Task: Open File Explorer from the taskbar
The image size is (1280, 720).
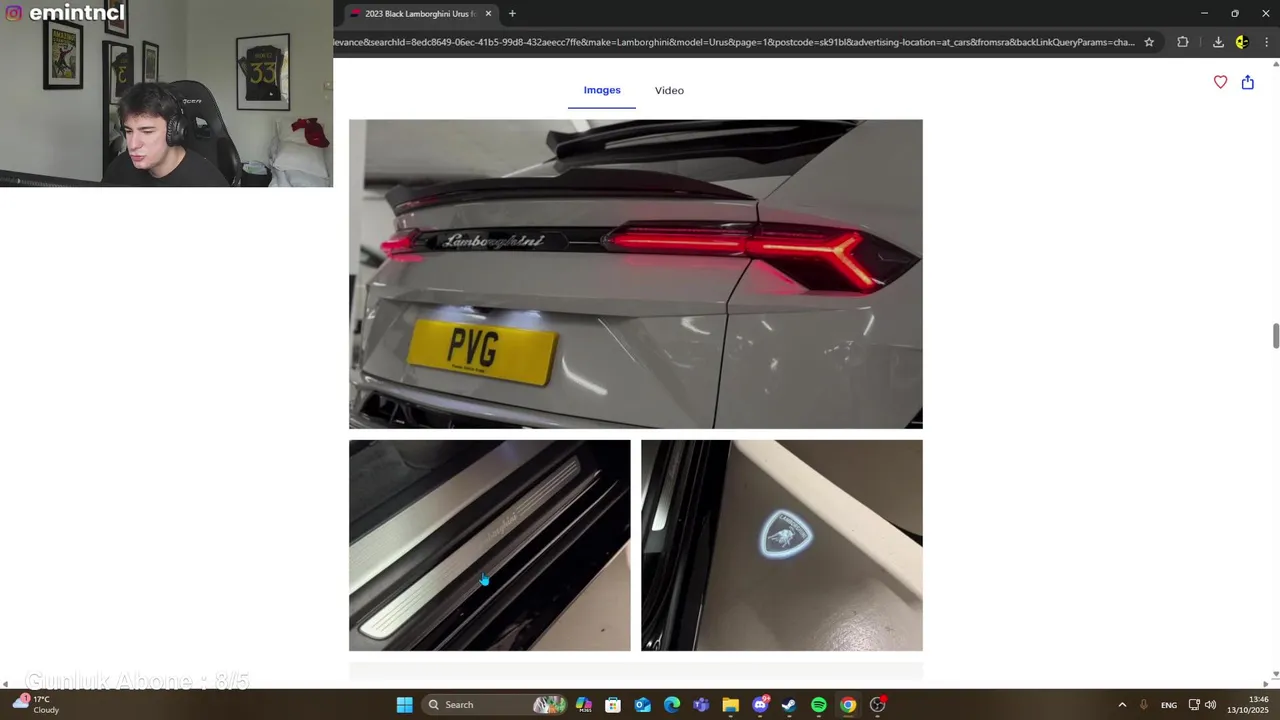Action: click(x=730, y=705)
